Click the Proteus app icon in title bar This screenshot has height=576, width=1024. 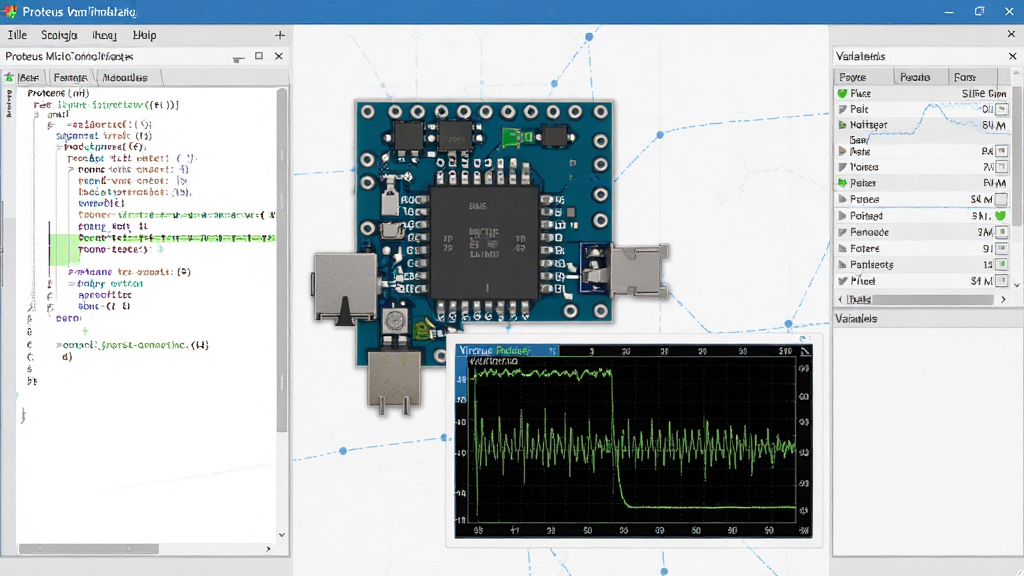10,12
